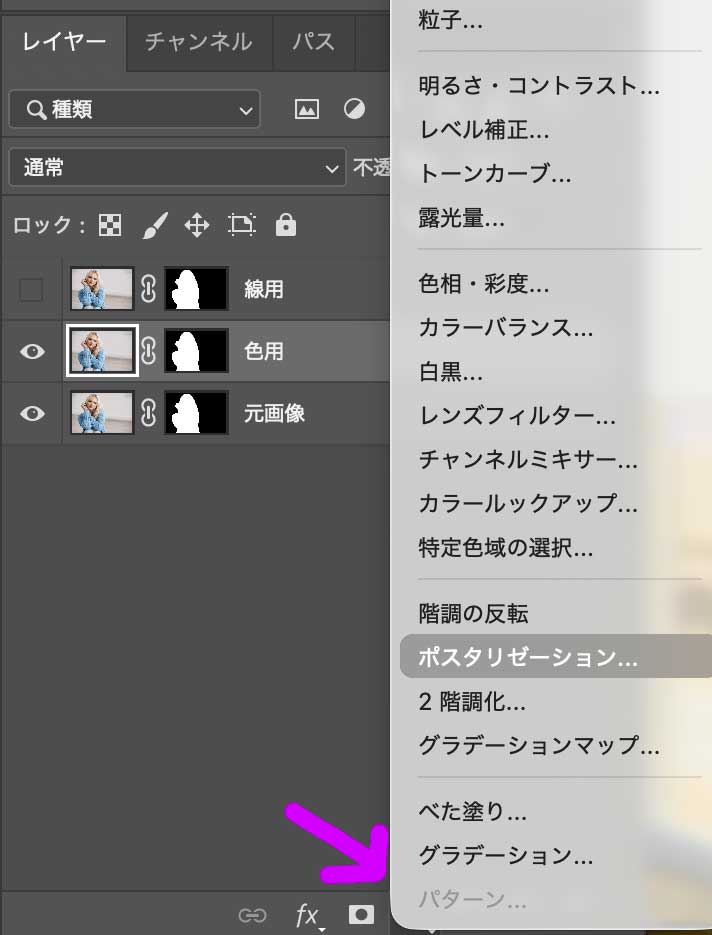
Task: Unlink mask chain on 色用 layer
Action: pos(148,351)
